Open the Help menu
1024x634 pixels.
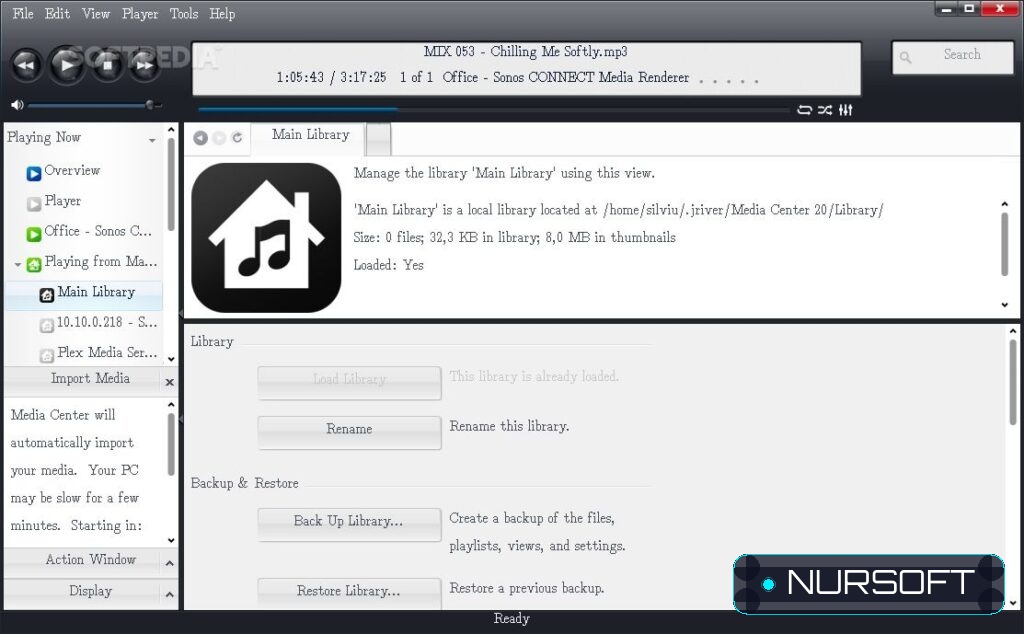pos(222,14)
